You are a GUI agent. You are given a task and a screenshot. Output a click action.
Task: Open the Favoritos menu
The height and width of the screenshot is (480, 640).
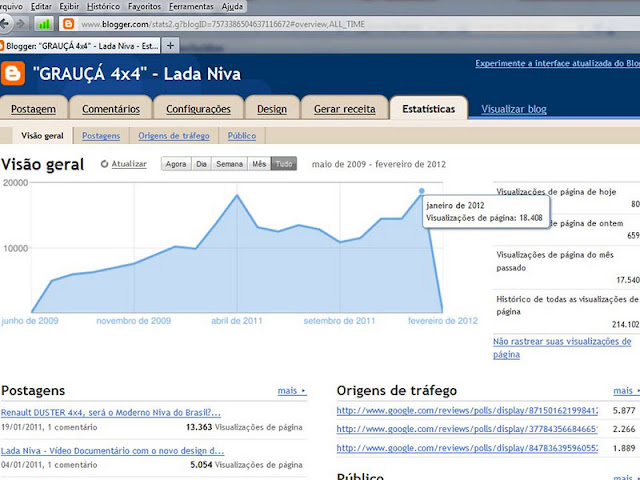coord(144,7)
